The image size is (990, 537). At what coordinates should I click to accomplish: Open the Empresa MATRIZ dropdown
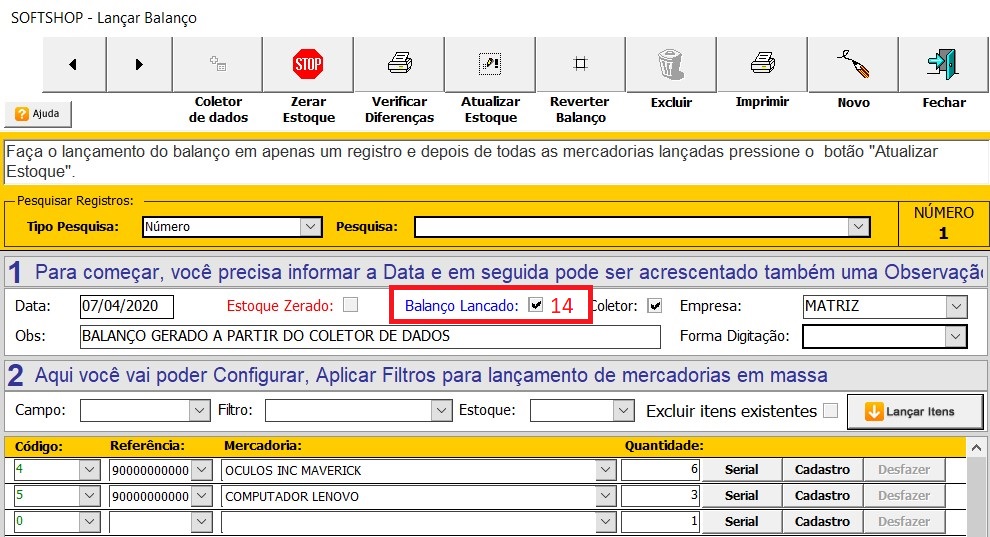coord(956,306)
